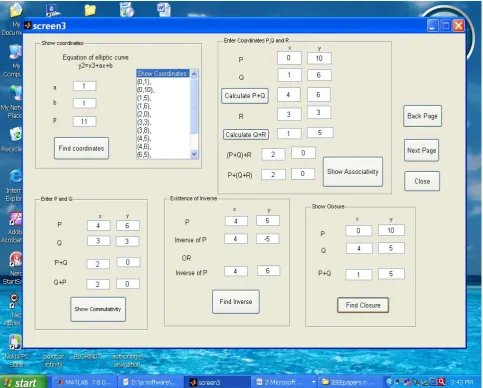Click the 'a' parameter input field
Image resolution: width=483 pixels, height=388 pixels.
coord(84,86)
